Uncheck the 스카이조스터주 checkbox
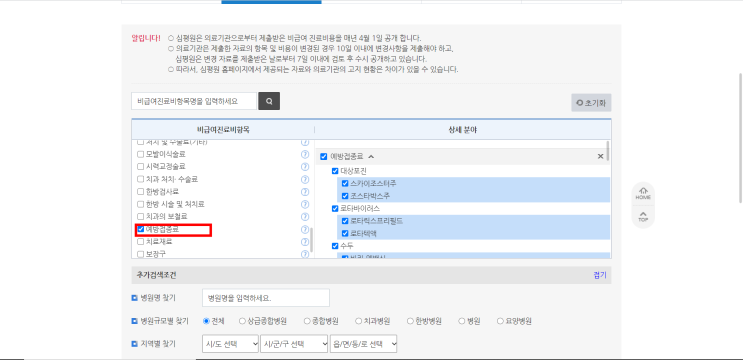 pos(345,183)
